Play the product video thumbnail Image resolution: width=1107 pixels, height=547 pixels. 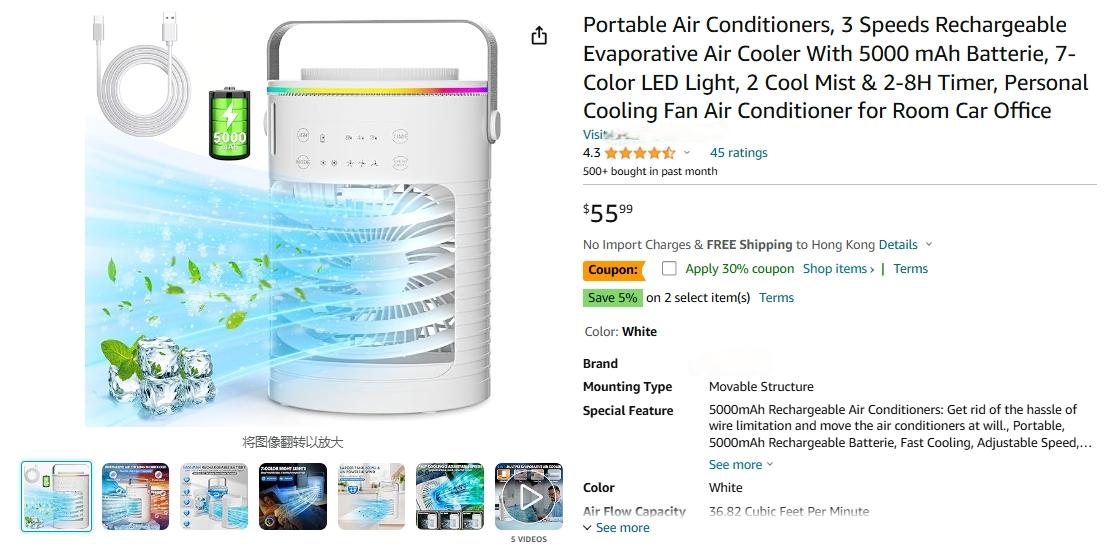[x=529, y=497]
